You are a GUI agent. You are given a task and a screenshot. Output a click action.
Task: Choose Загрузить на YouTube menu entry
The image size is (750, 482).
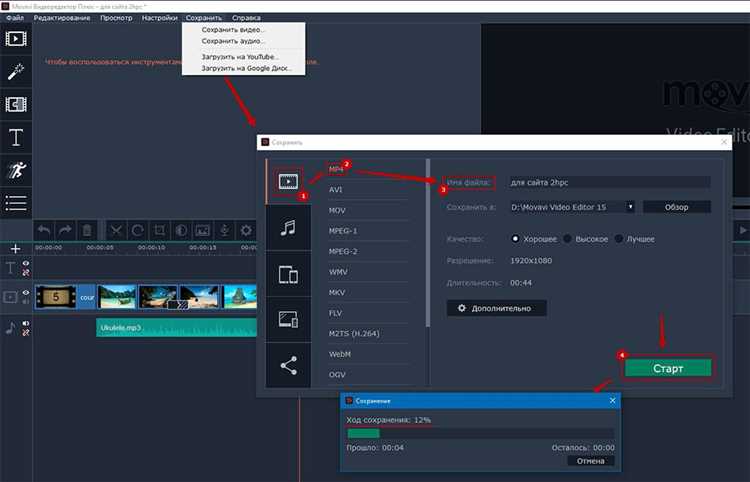243,57
